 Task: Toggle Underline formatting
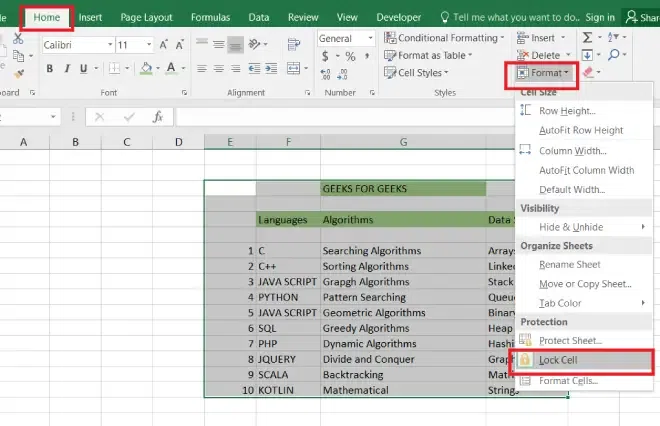(83, 68)
